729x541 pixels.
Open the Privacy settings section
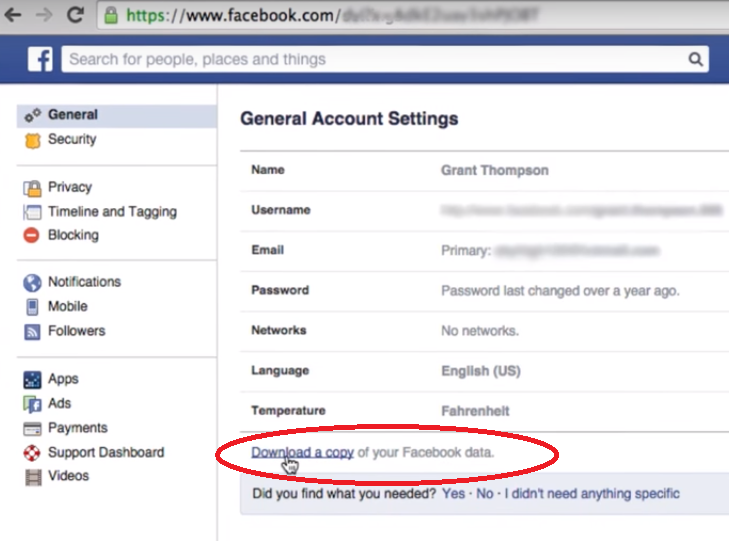(70, 187)
